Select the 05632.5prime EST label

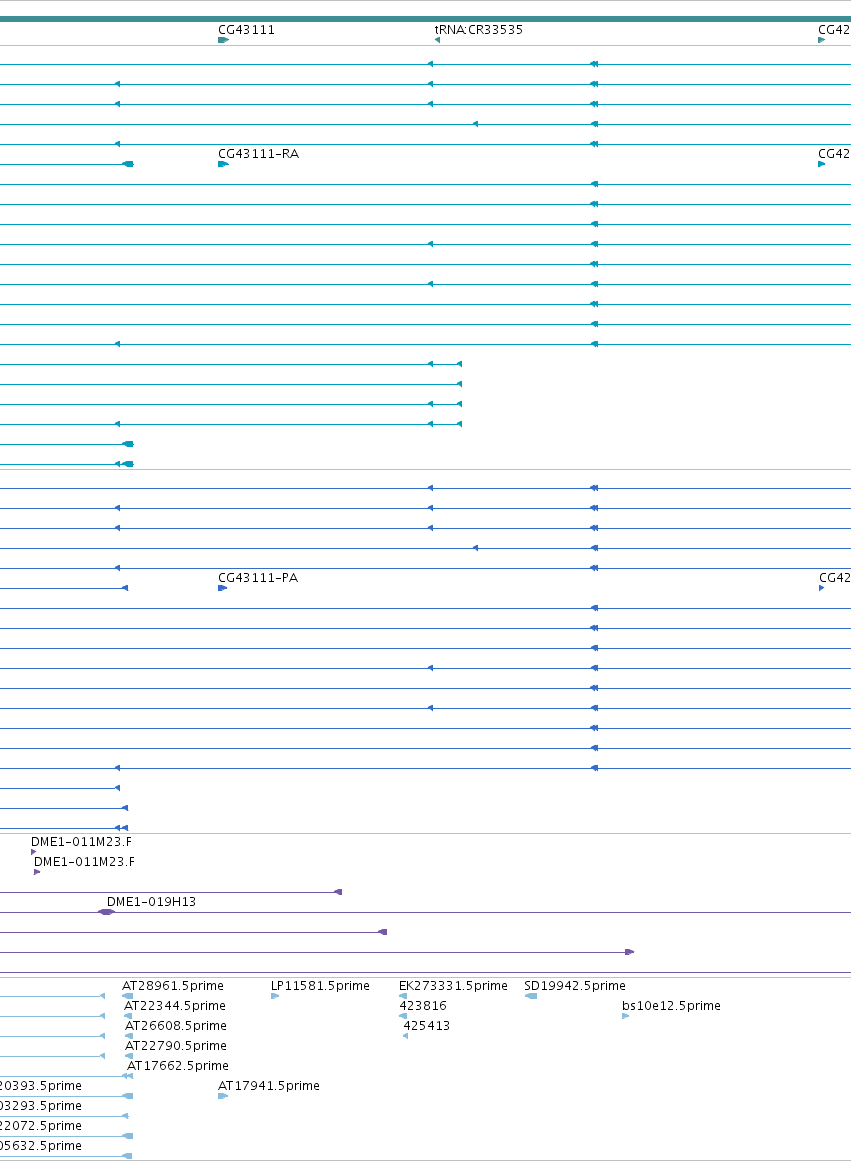(x=41, y=1145)
